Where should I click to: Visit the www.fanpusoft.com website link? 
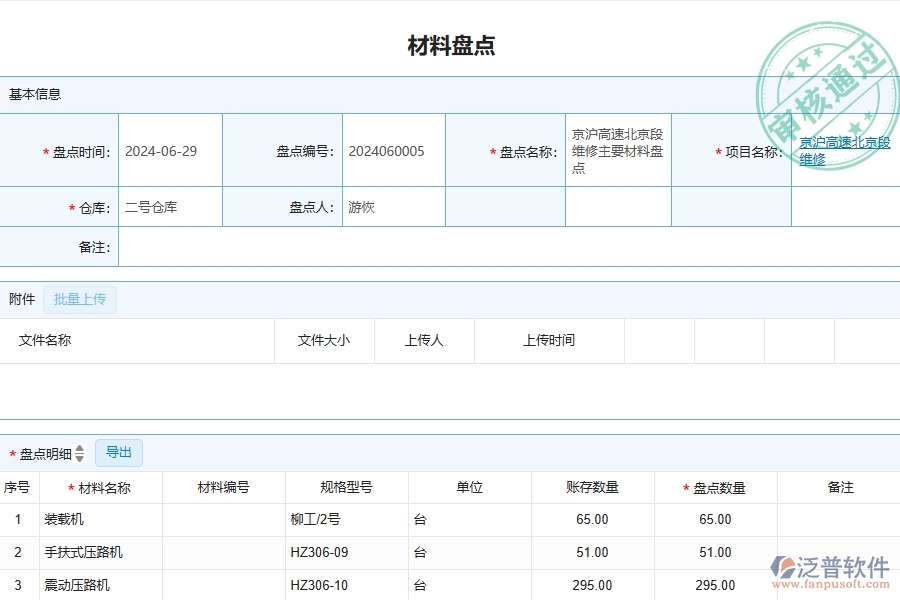coord(832,584)
